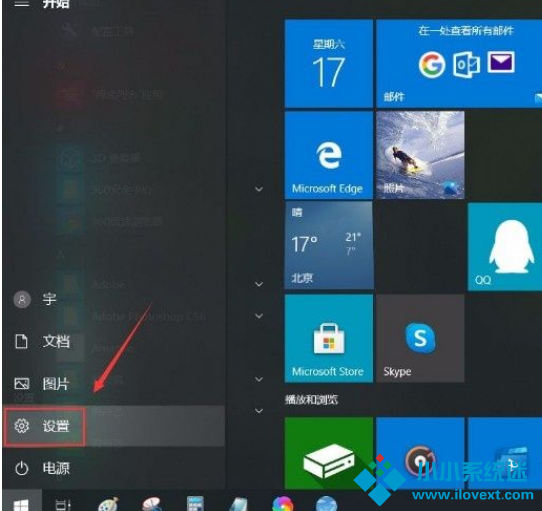Click the power symbol icon
The width and height of the screenshot is (542, 511).
tap(22, 468)
